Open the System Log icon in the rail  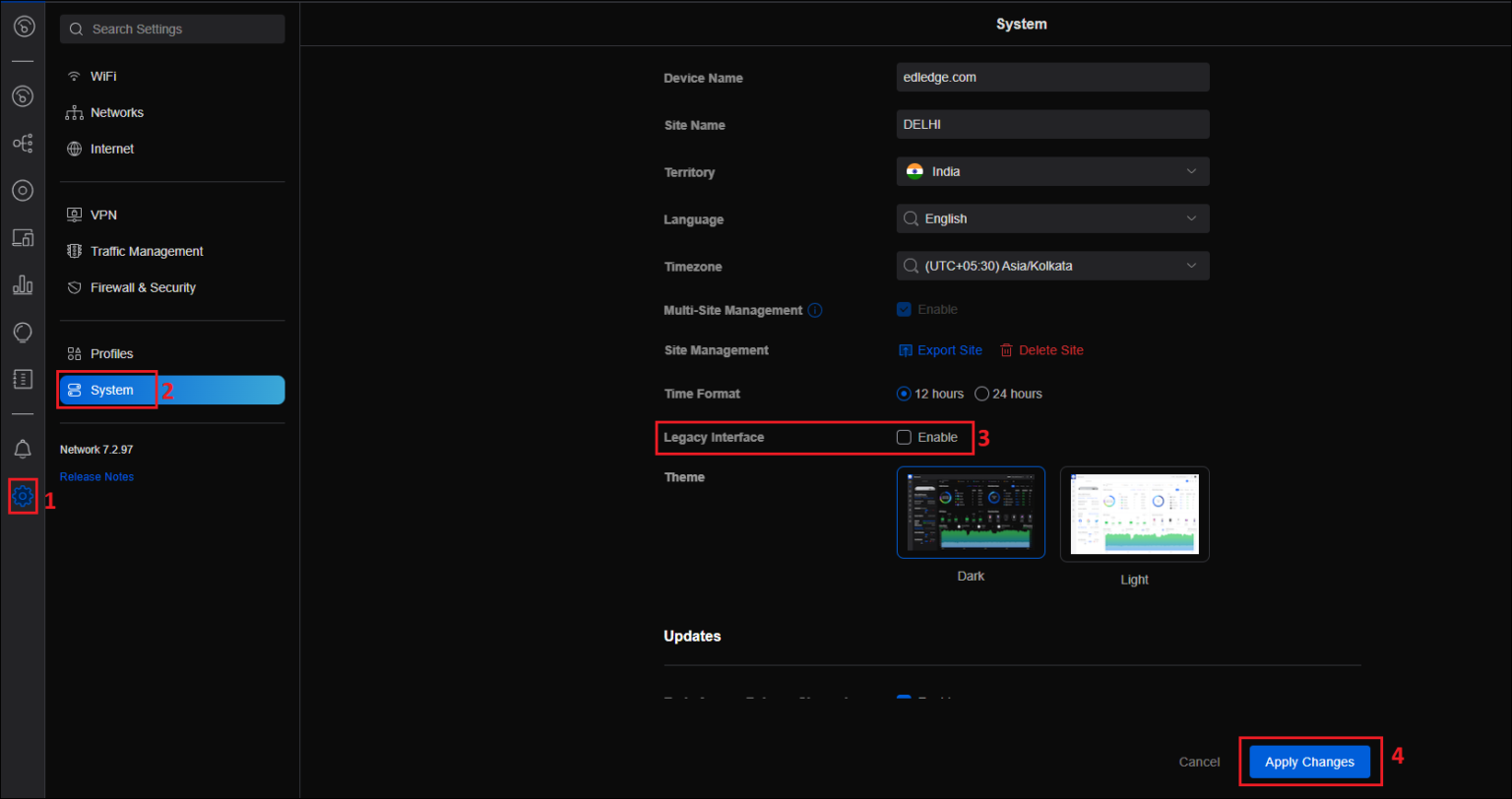pyautogui.click(x=23, y=379)
